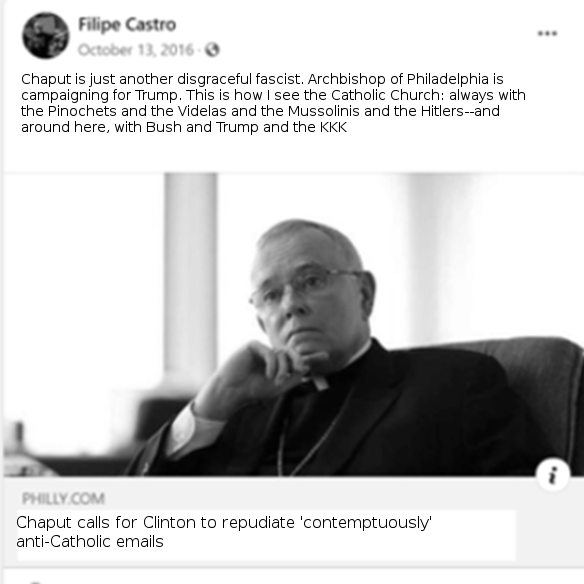Click 'anti-Catholic emails' headline second line
Screen dimensions: 584x584
90,542
